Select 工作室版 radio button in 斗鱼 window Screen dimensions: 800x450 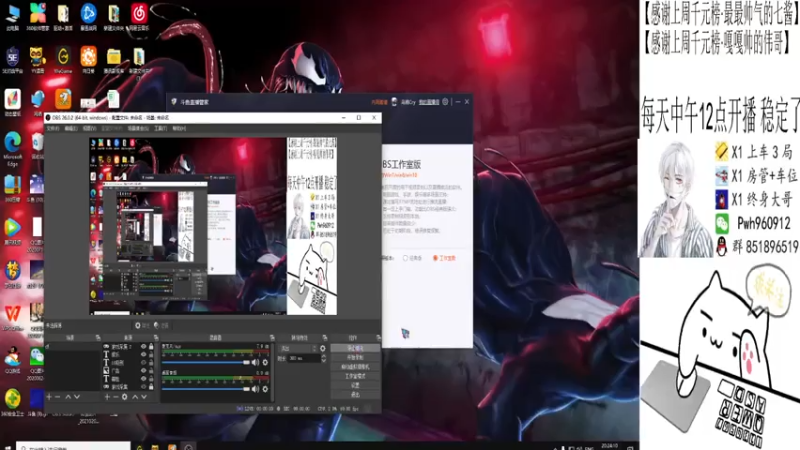point(435,258)
